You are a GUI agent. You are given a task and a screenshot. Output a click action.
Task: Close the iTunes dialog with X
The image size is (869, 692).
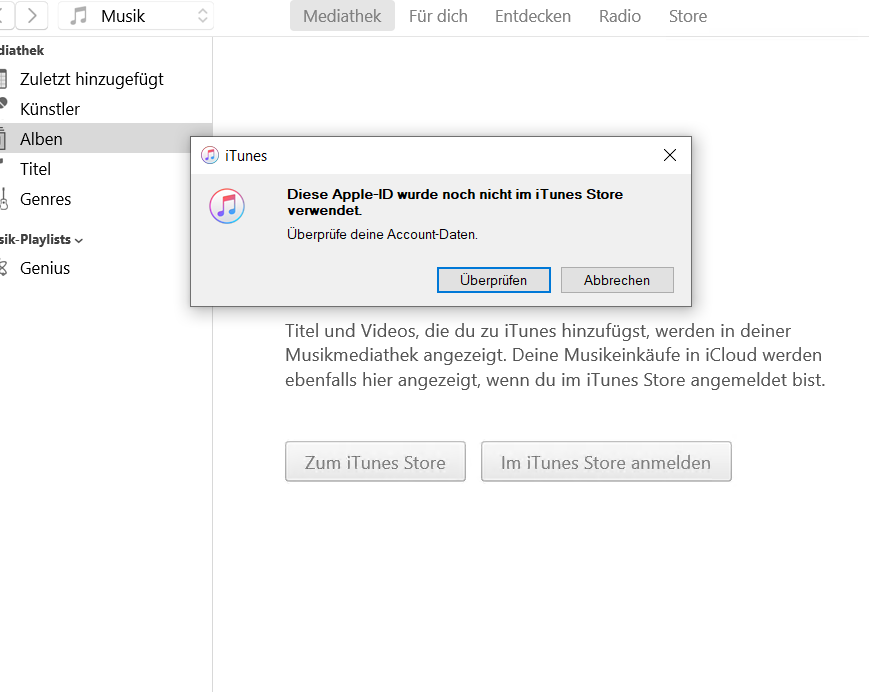point(669,155)
